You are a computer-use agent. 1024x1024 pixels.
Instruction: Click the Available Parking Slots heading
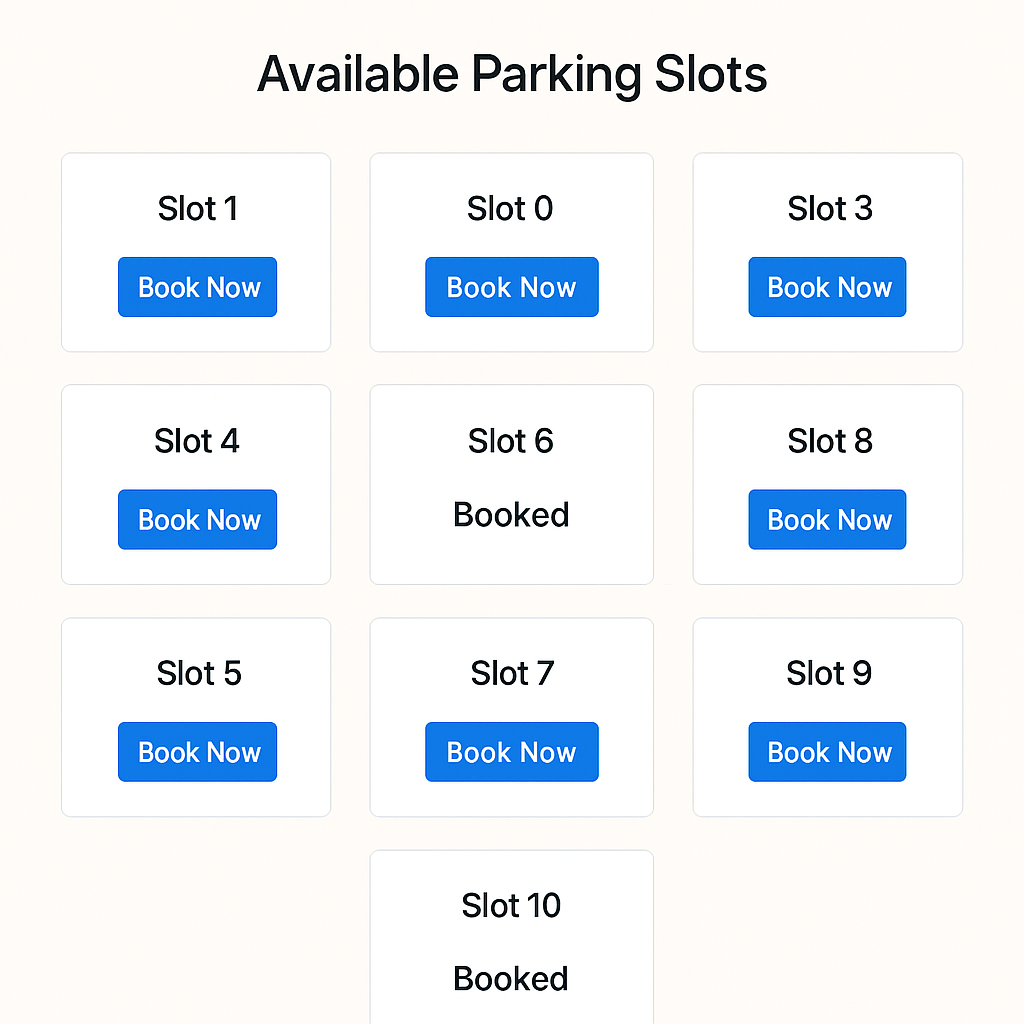(512, 73)
